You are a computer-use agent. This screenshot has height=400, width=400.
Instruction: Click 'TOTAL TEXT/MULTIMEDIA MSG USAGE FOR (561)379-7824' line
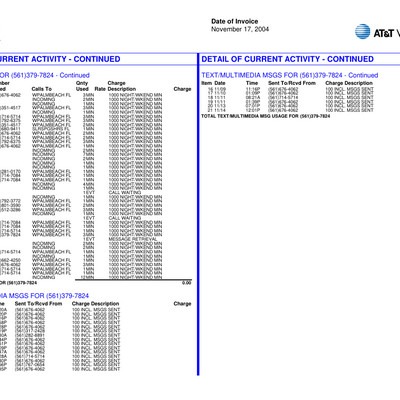(x=266, y=116)
